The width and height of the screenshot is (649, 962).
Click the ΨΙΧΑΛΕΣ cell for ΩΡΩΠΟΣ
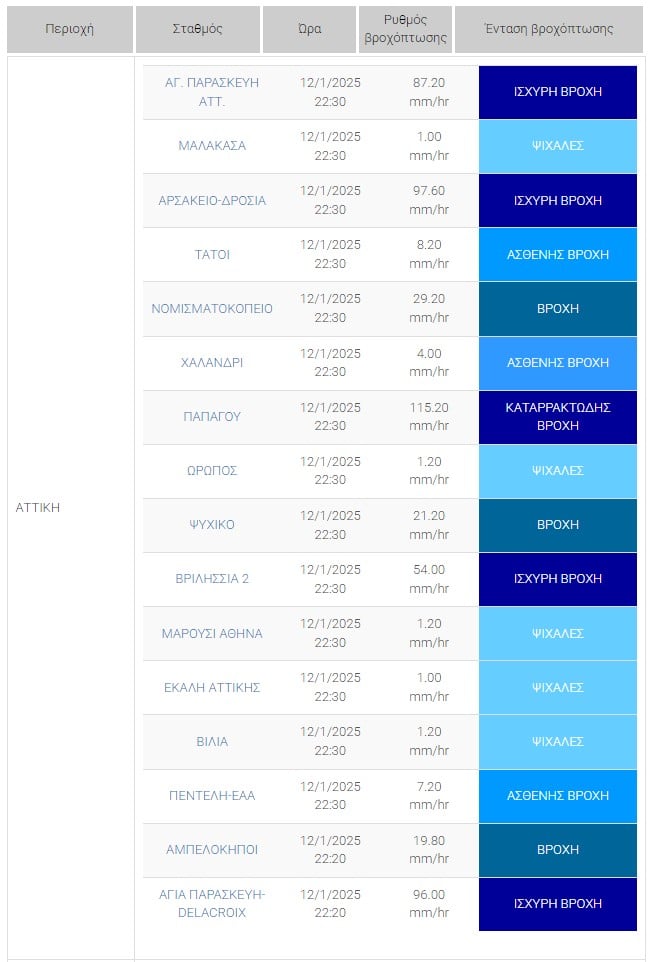[x=557, y=471]
